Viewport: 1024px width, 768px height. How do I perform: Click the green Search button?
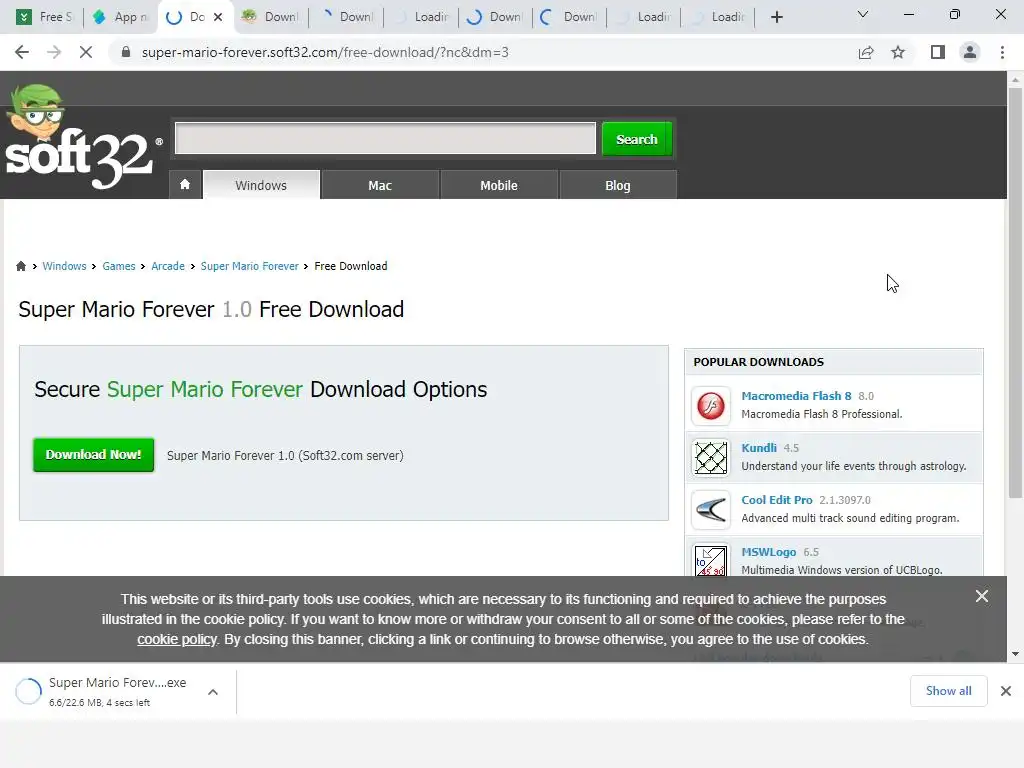click(x=637, y=139)
